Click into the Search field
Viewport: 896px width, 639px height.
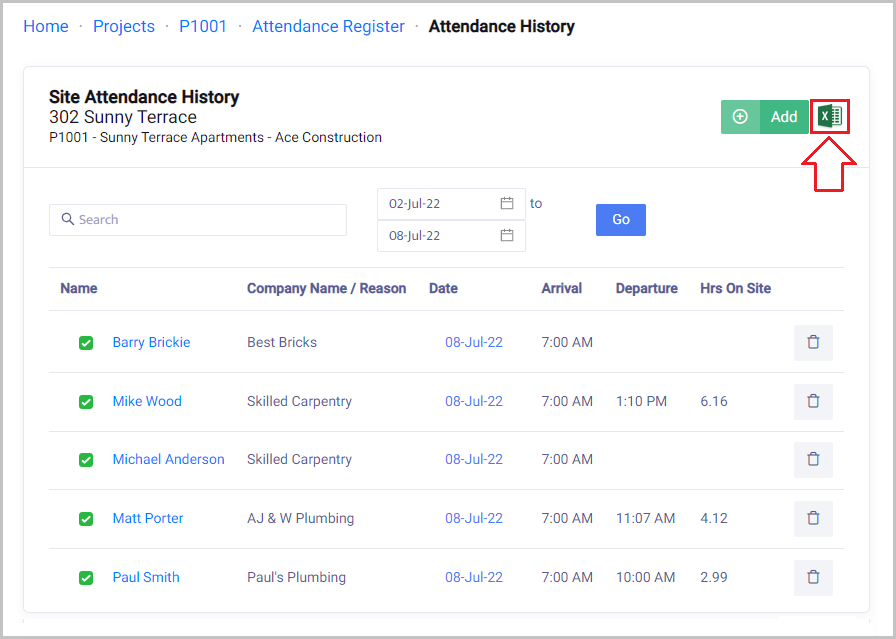[198, 220]
